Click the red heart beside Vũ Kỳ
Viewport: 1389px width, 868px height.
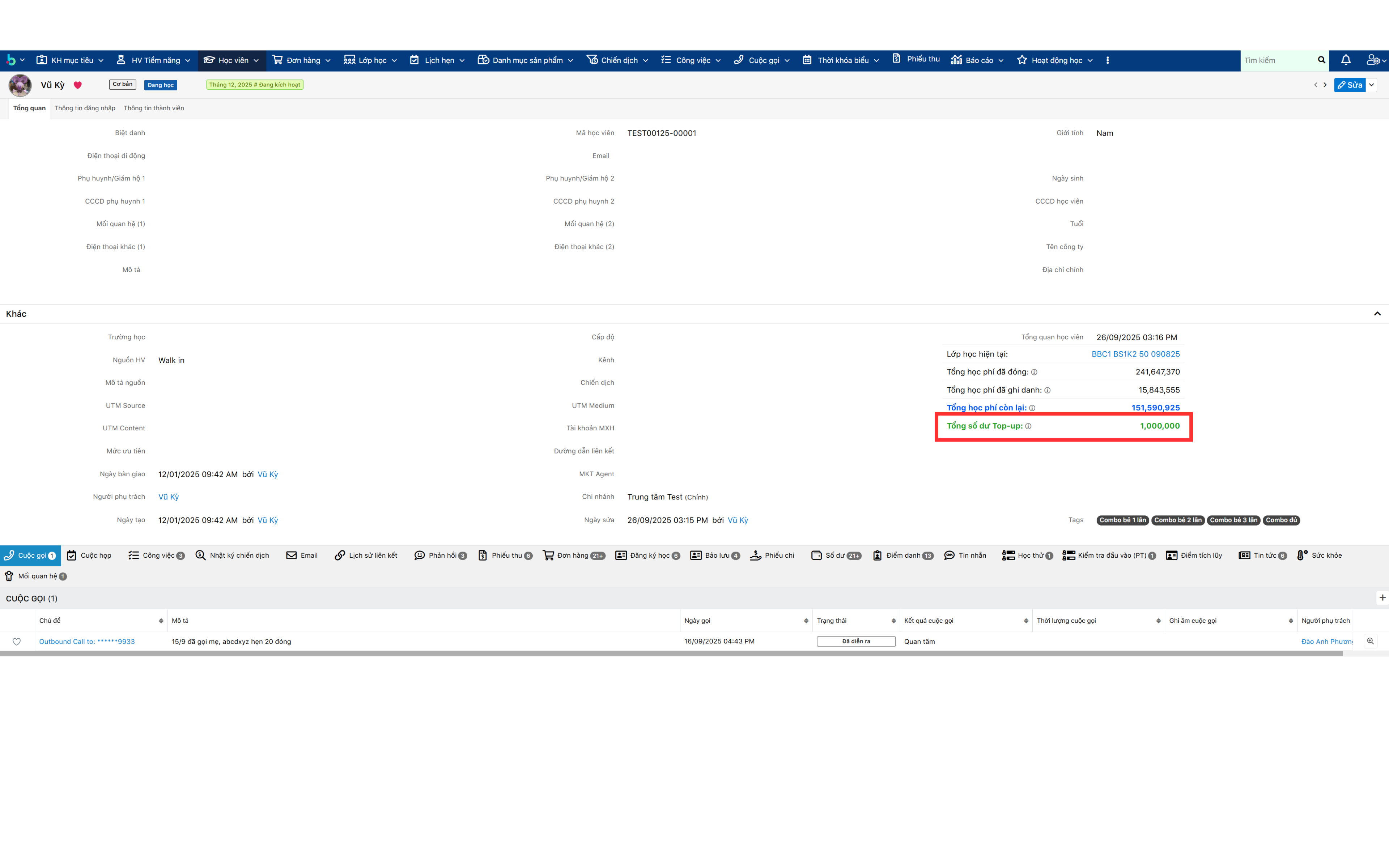pos(77,85)
